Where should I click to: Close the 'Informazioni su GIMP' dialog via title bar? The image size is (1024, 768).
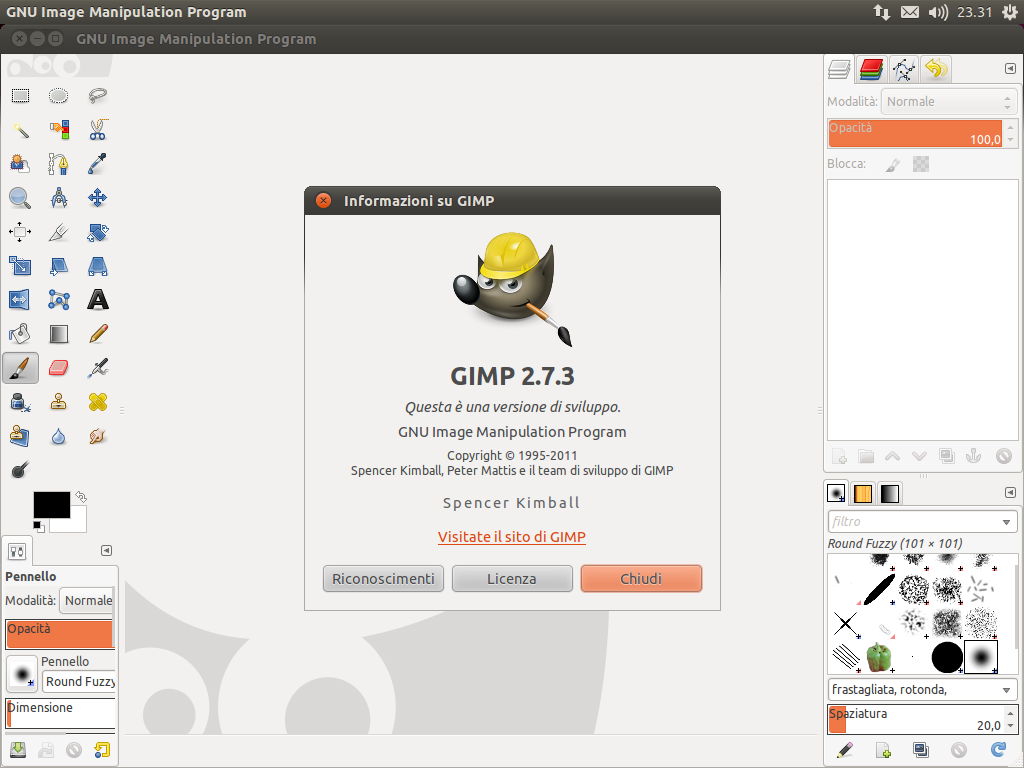(x=323, y=200)
